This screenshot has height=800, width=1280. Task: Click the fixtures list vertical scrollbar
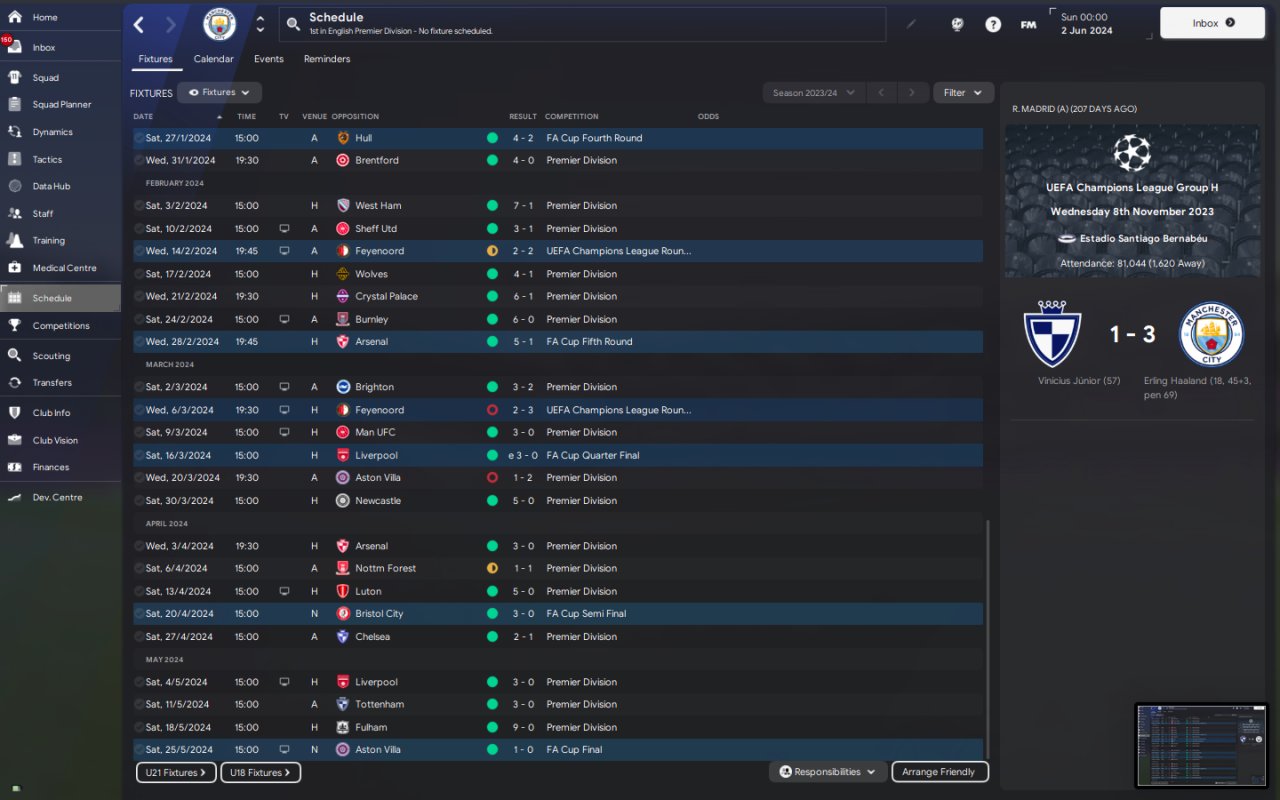pos(987,640)
